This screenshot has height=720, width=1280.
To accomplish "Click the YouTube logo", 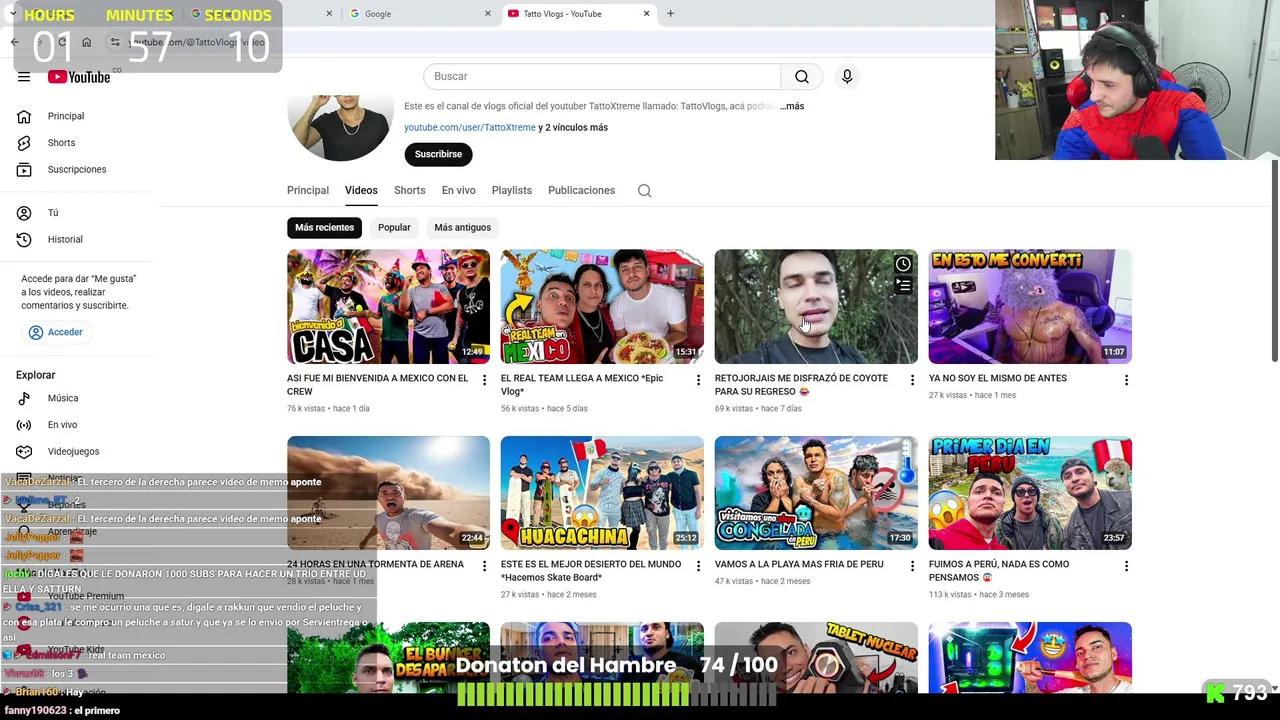I will (79, 77).
